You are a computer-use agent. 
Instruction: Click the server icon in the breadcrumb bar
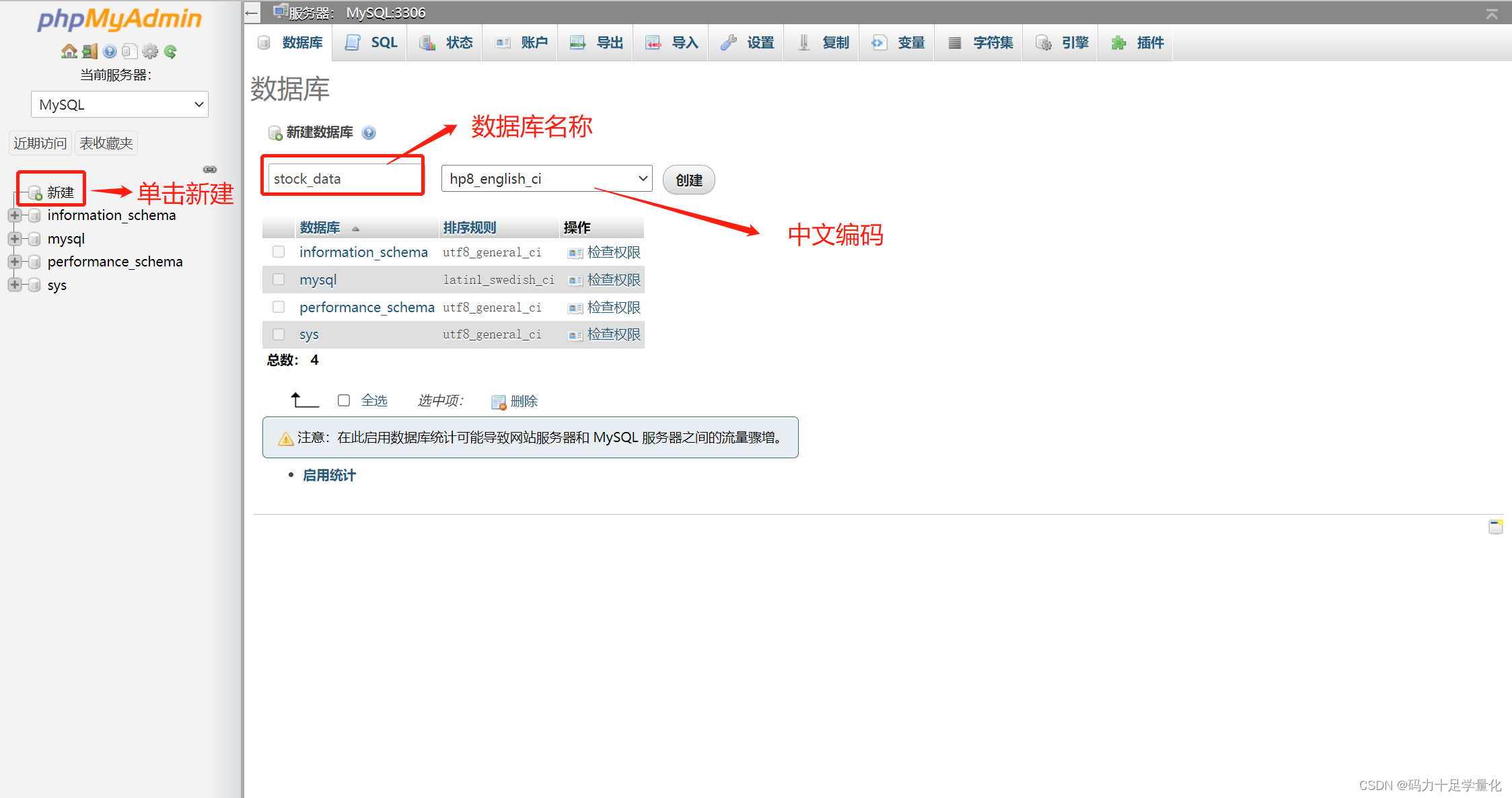pyautogui.click(x=281, y=11)
